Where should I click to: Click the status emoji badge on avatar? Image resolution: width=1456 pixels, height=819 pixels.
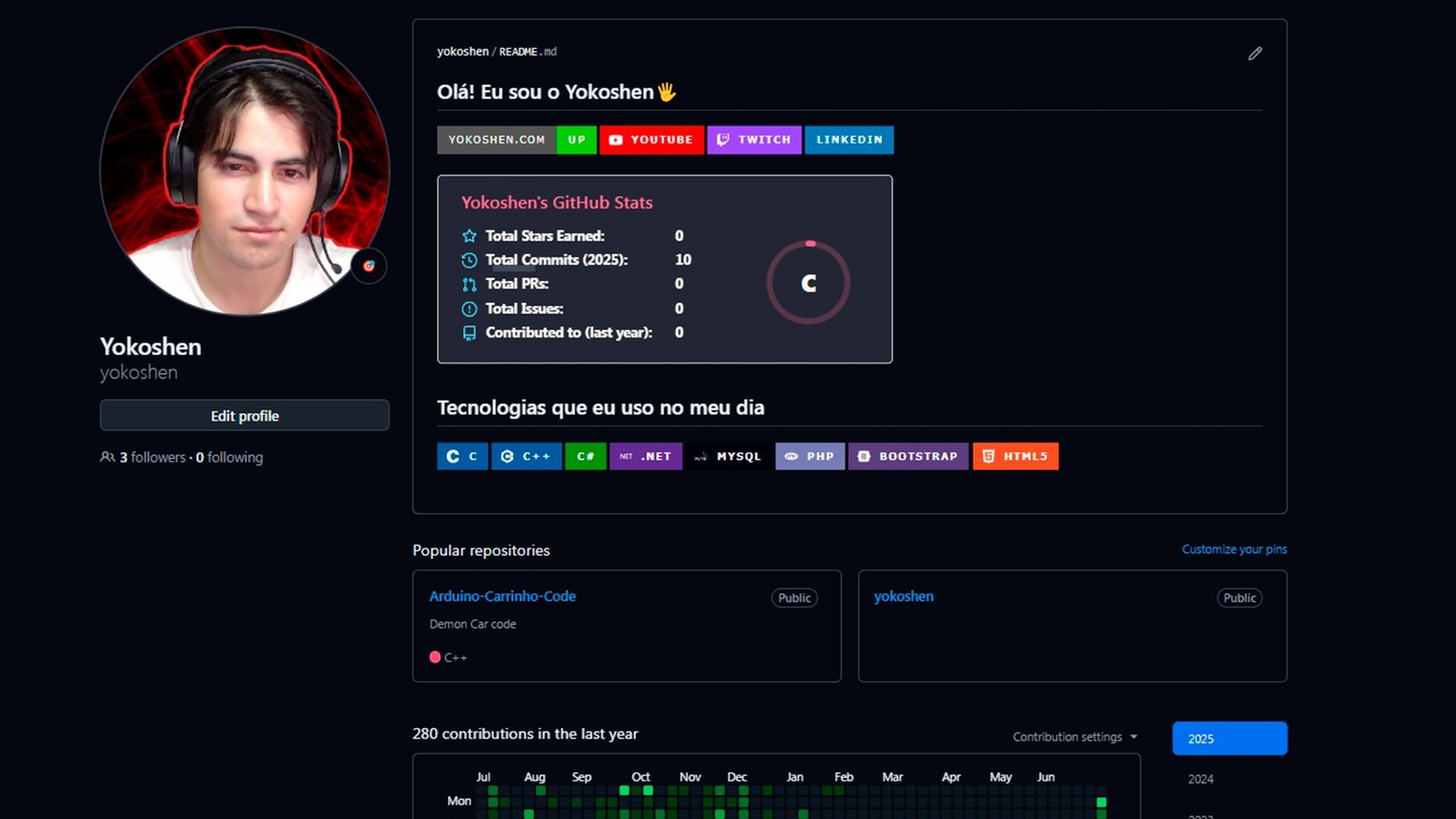369,266
